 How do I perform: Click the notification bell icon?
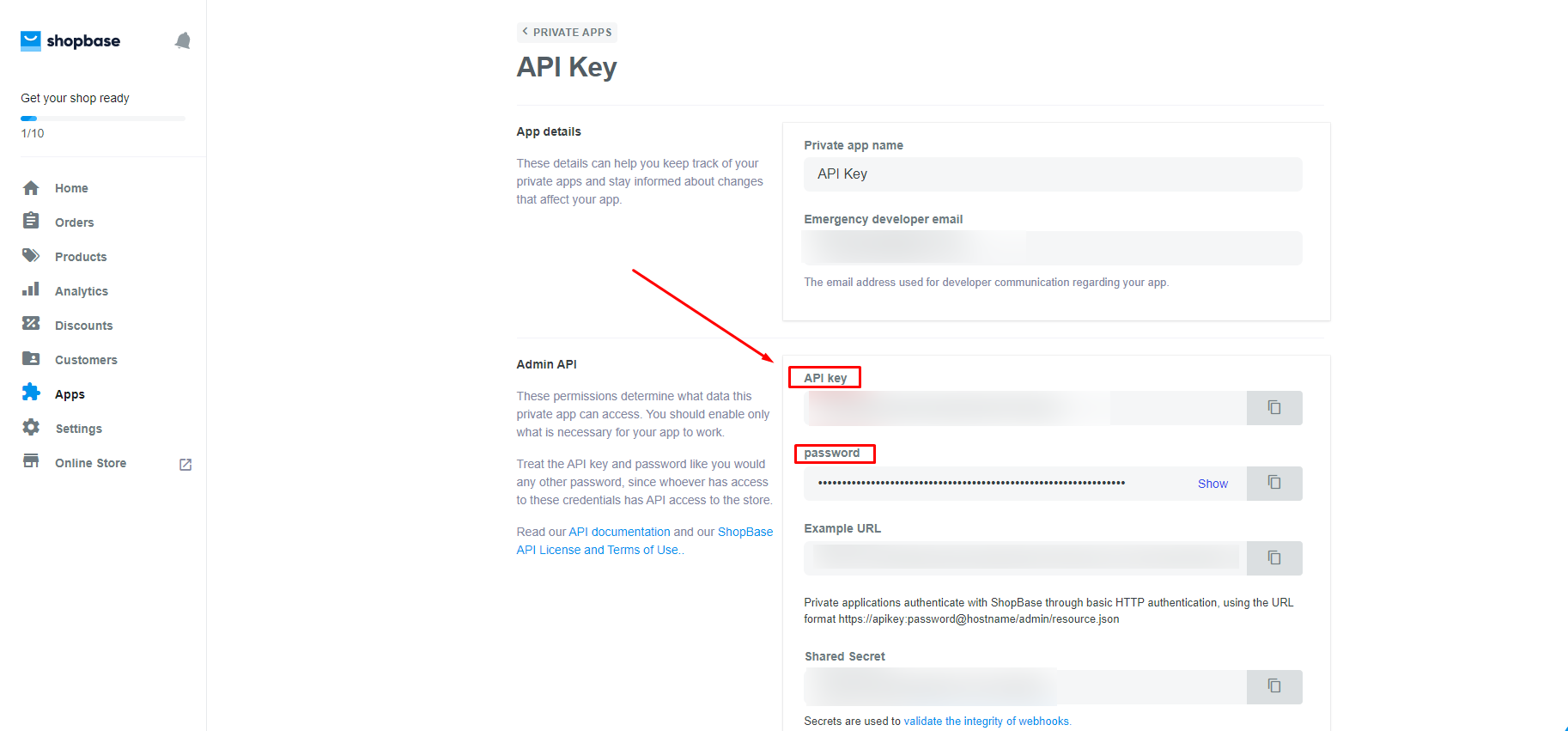[x=182, y=40]
